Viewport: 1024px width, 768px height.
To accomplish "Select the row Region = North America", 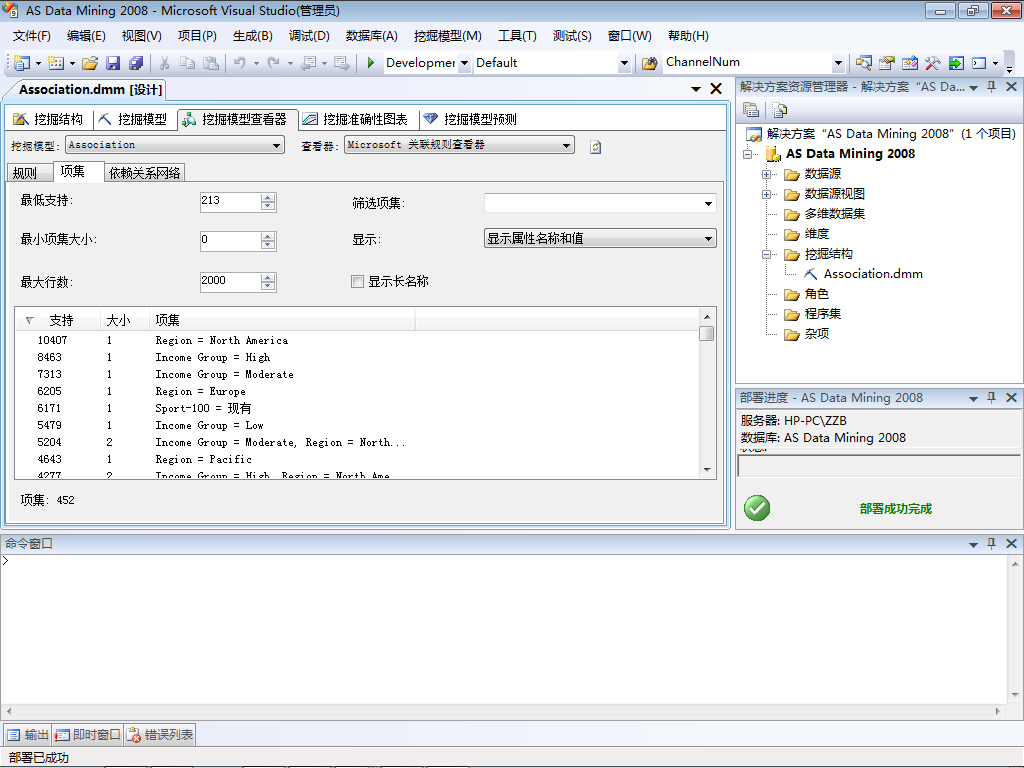I will (x=358, y=340).
